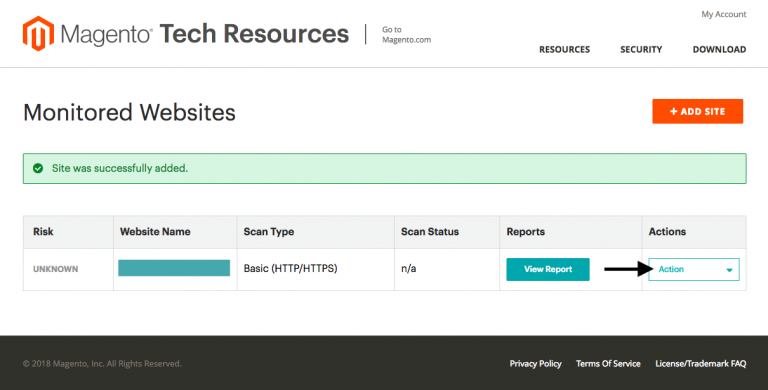Open the License/Trademark FAQ link

pos(700,364)
